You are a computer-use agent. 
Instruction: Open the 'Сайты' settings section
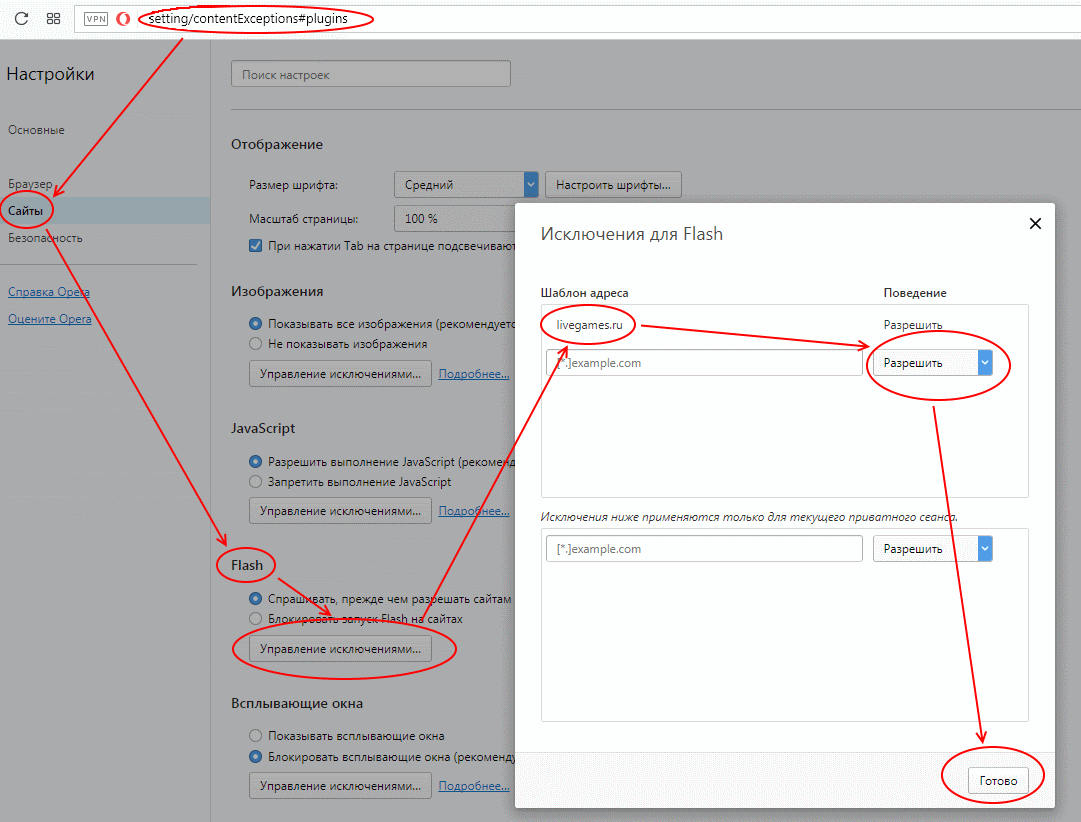[25, 211]
